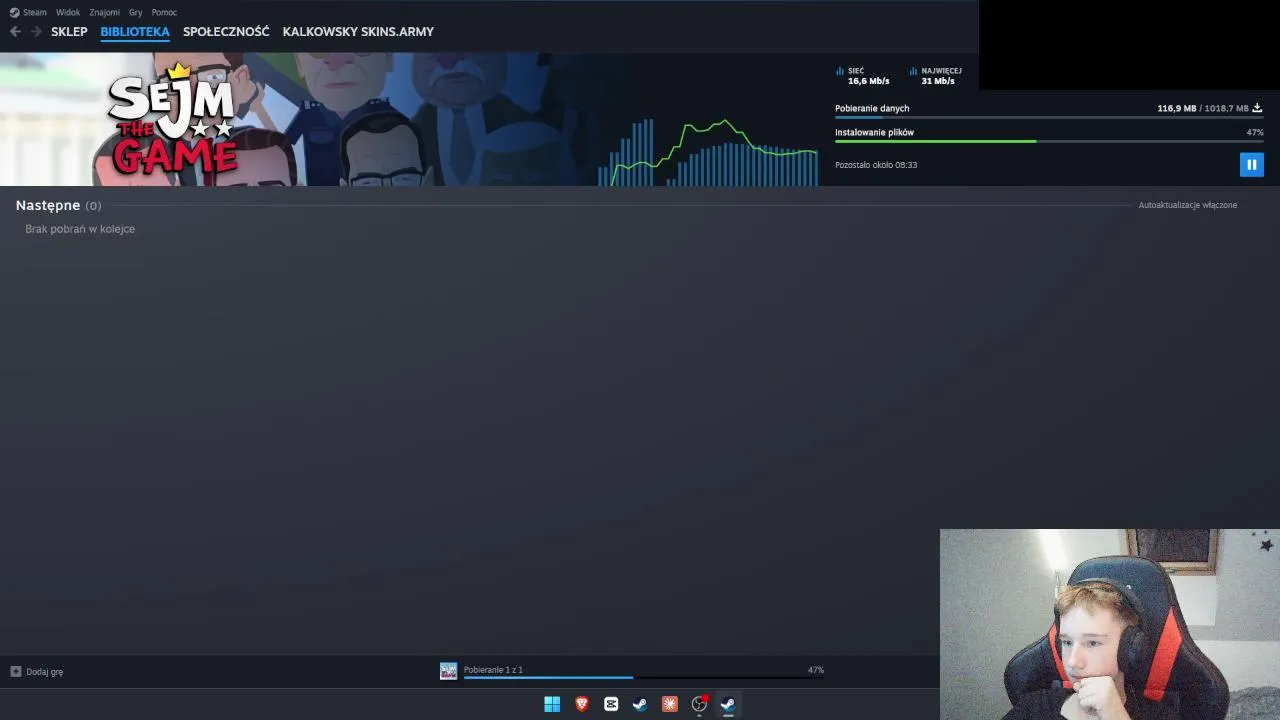Image resolution: width=1280 pixels, height=720 pixels.
Task: Click the Dodaj grę plus icon
Action: 15,672
